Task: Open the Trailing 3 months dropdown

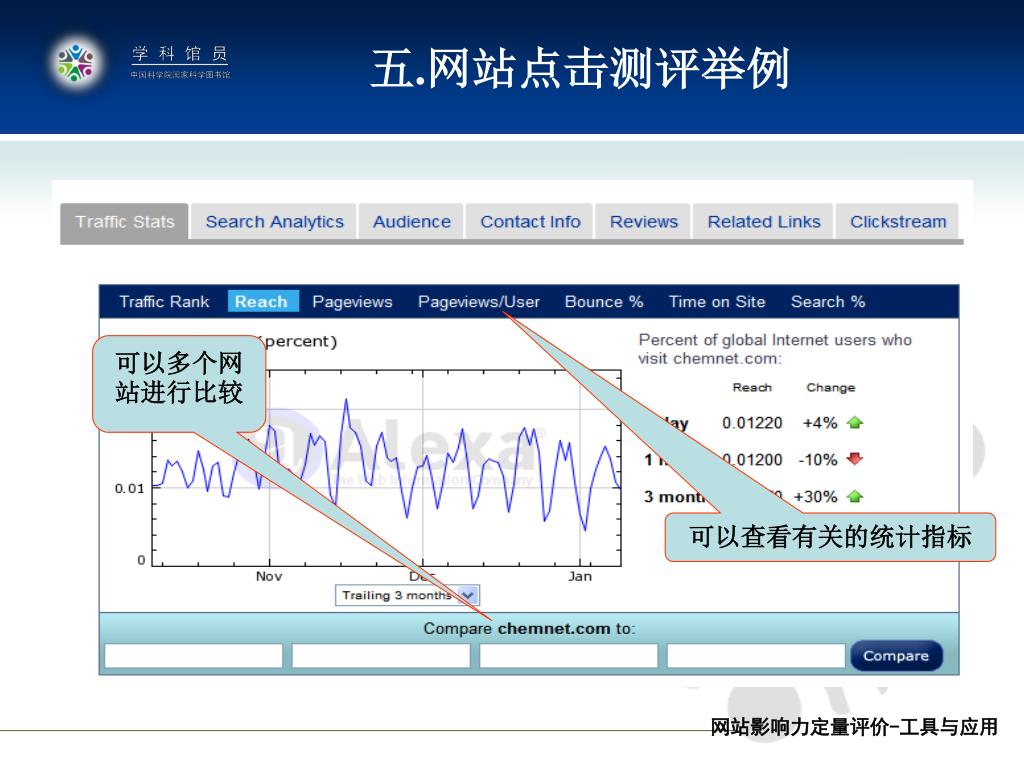Action: click(408, 596)
